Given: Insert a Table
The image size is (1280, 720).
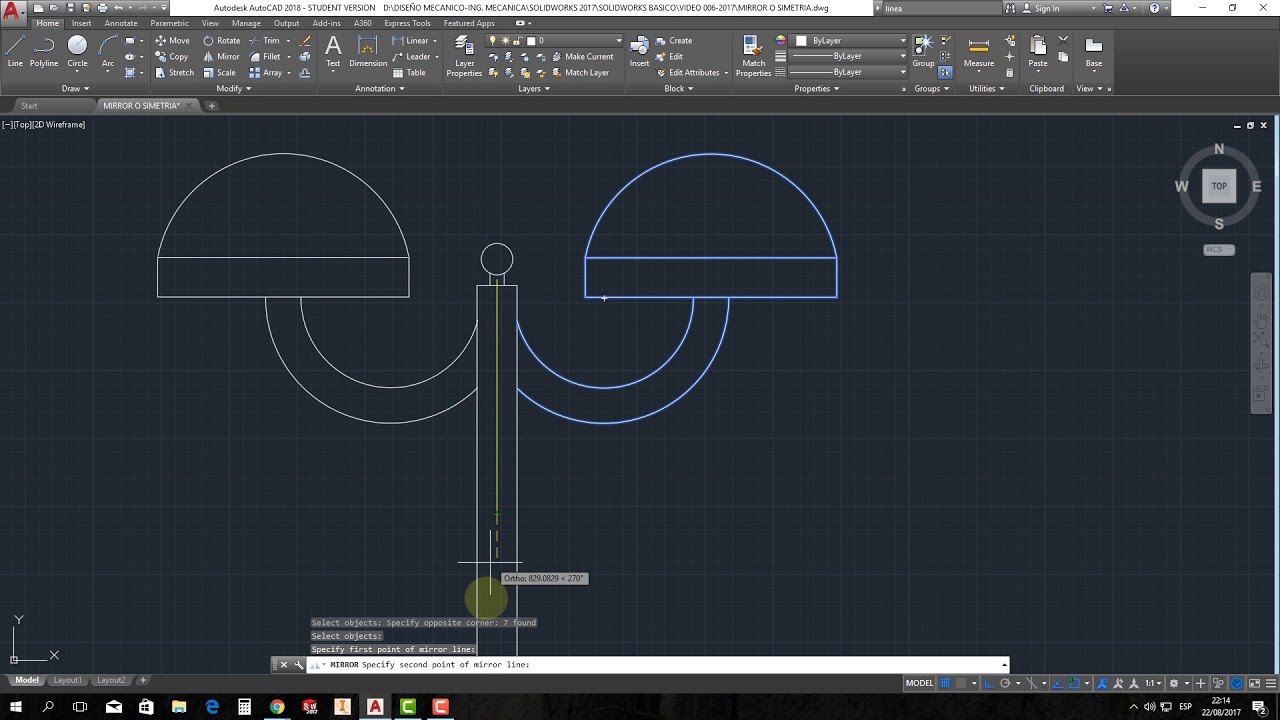Looking at the screenshot, I should (x=409, y=73).
